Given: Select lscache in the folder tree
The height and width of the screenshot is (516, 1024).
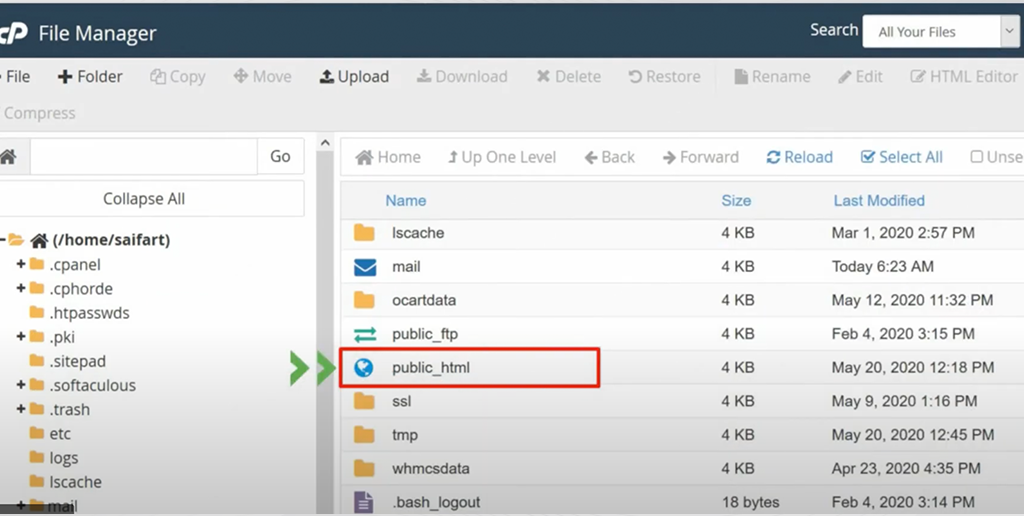Looking at the screenshot, I should [x=75, y=482].
